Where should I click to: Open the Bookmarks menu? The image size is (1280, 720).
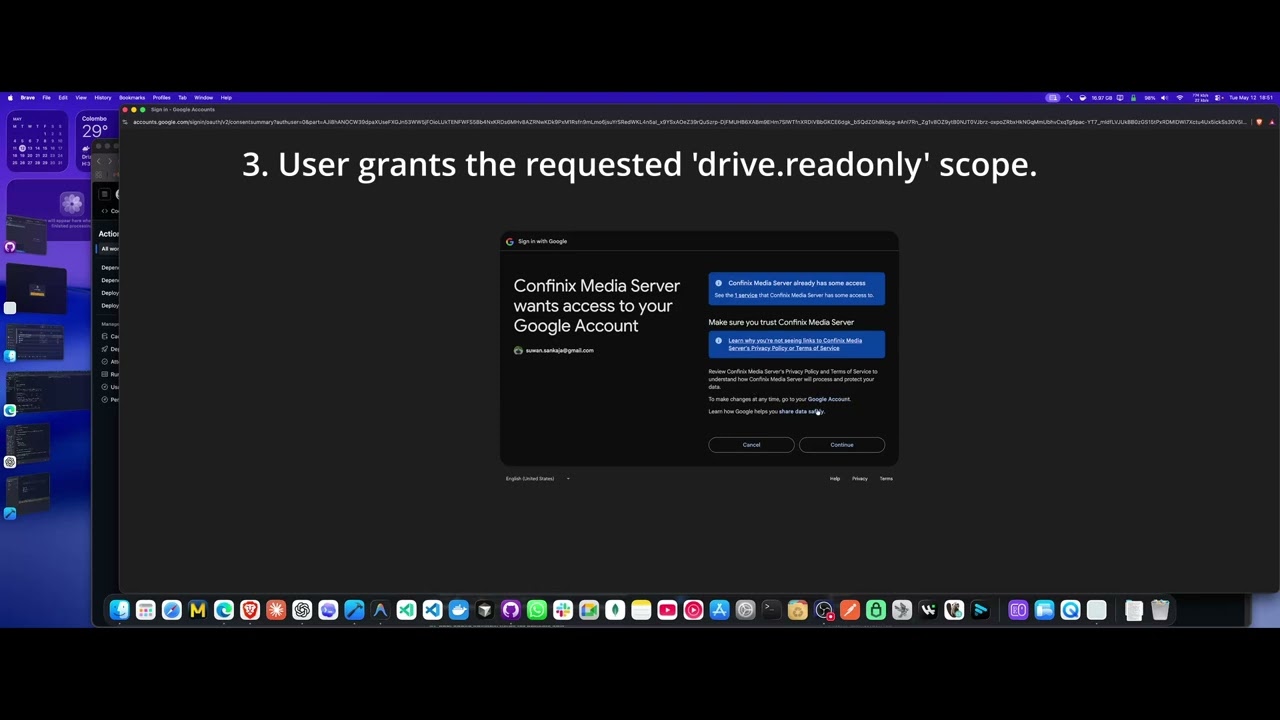132,98
